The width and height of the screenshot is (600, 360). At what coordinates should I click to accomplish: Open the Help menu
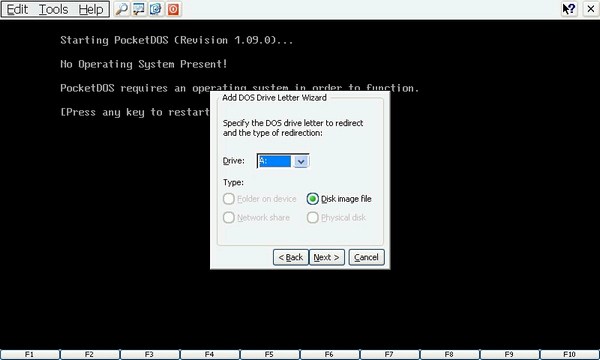pyautogui.click(x=91, y=9)
